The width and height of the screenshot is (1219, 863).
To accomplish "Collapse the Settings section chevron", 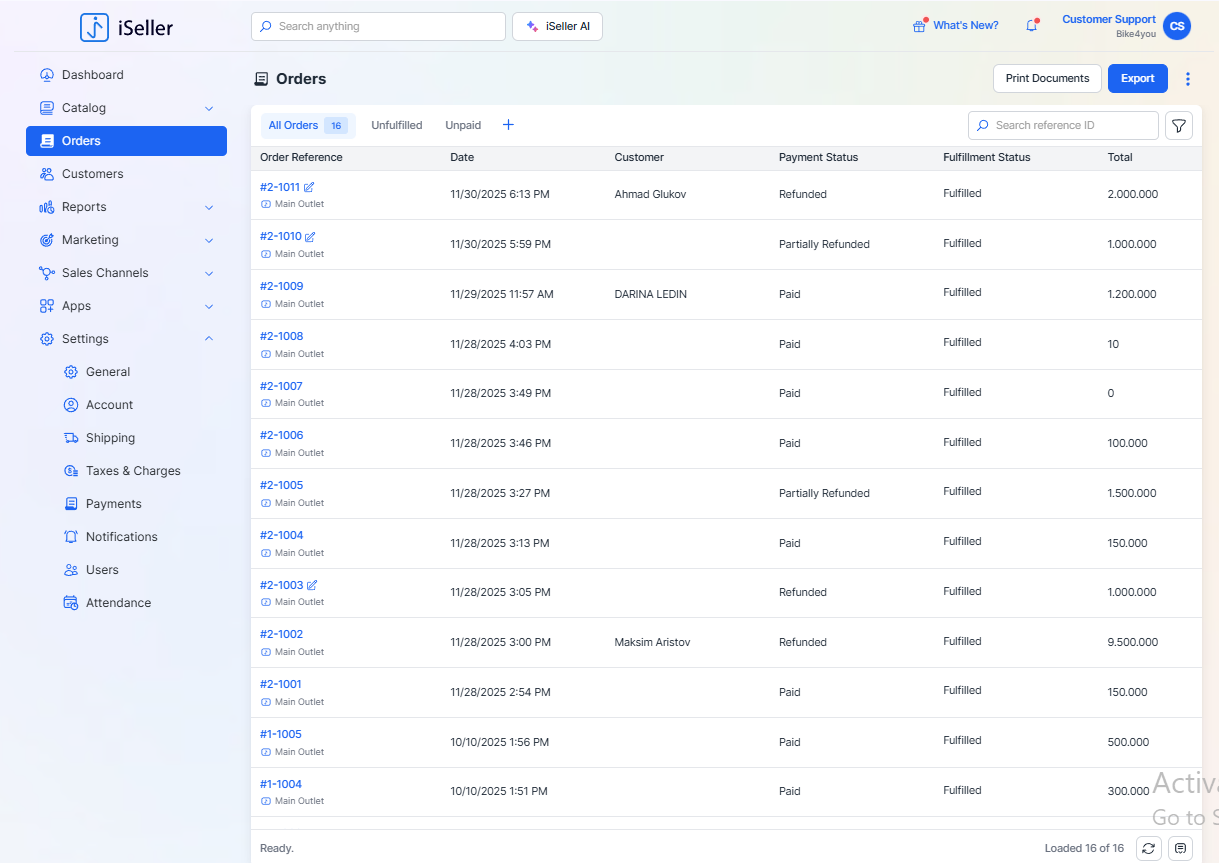I will [x=209, y=339].
